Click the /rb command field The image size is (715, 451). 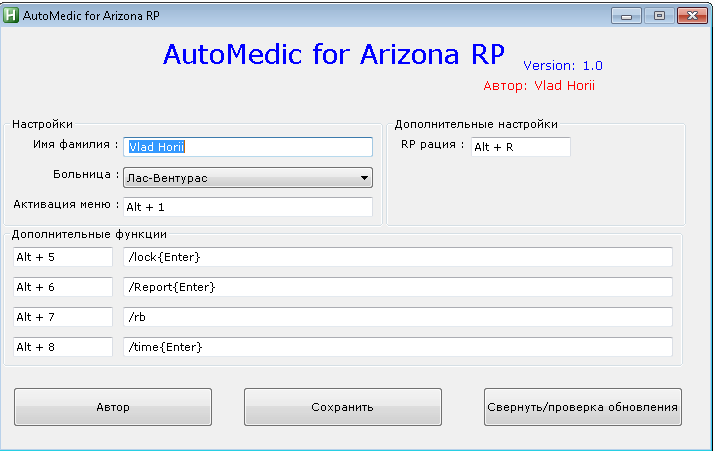click(x=398, y=317)
